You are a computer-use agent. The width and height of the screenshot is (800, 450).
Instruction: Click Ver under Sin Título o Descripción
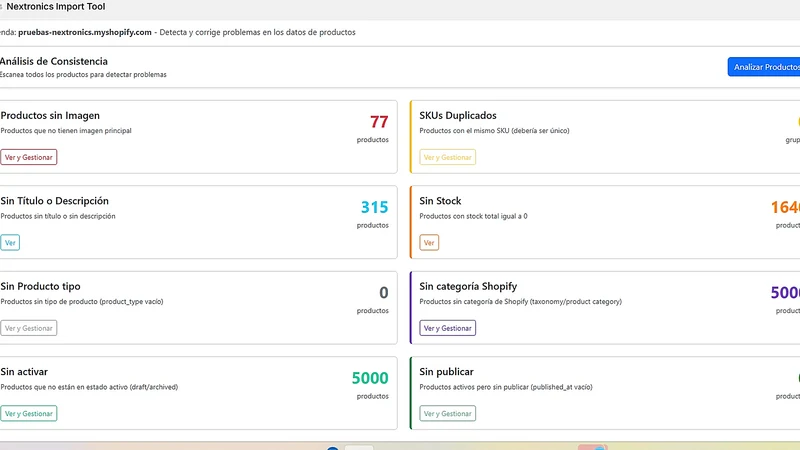[10, 243]
